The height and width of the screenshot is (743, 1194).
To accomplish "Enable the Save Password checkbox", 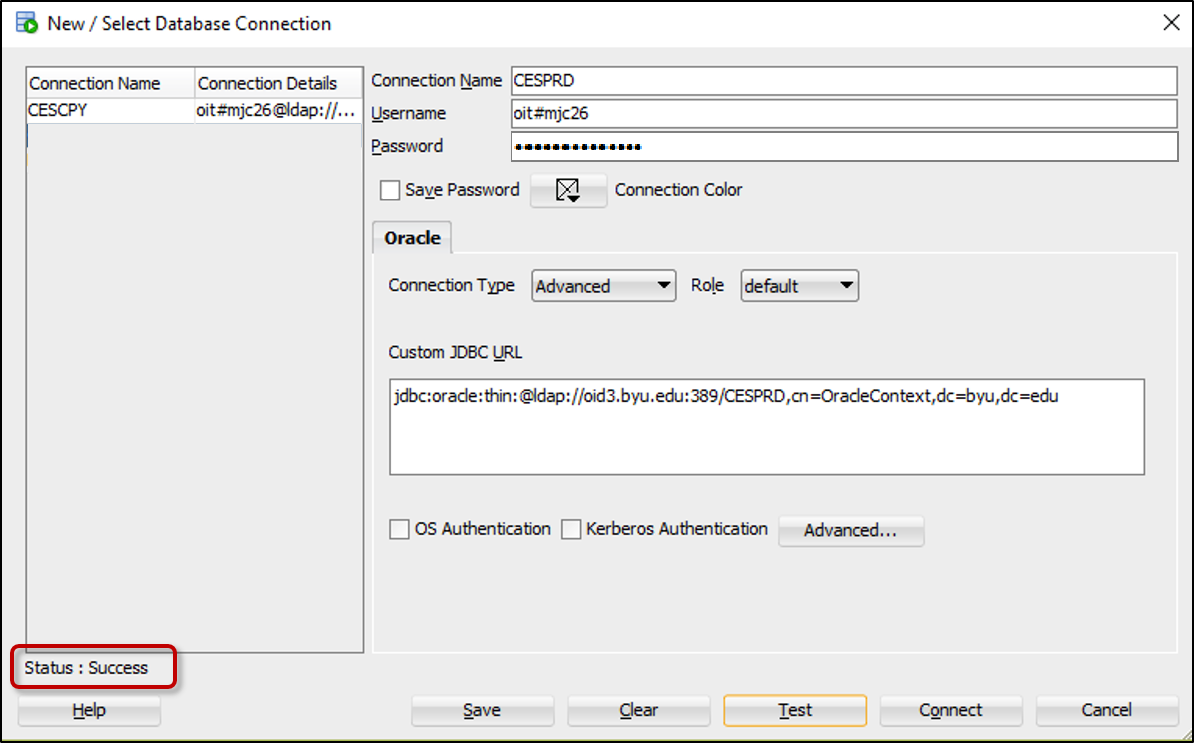I will [x=390, y=190].
